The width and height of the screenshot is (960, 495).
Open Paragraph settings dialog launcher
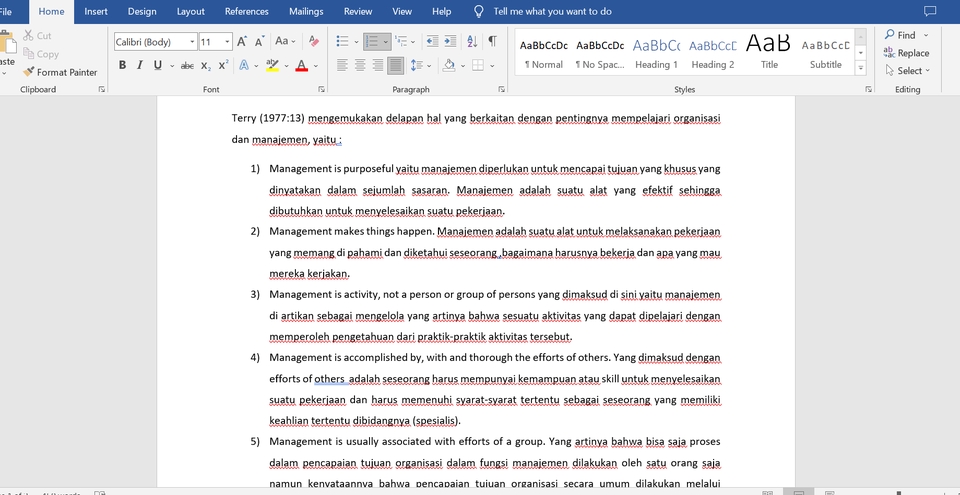coord(501,89)
